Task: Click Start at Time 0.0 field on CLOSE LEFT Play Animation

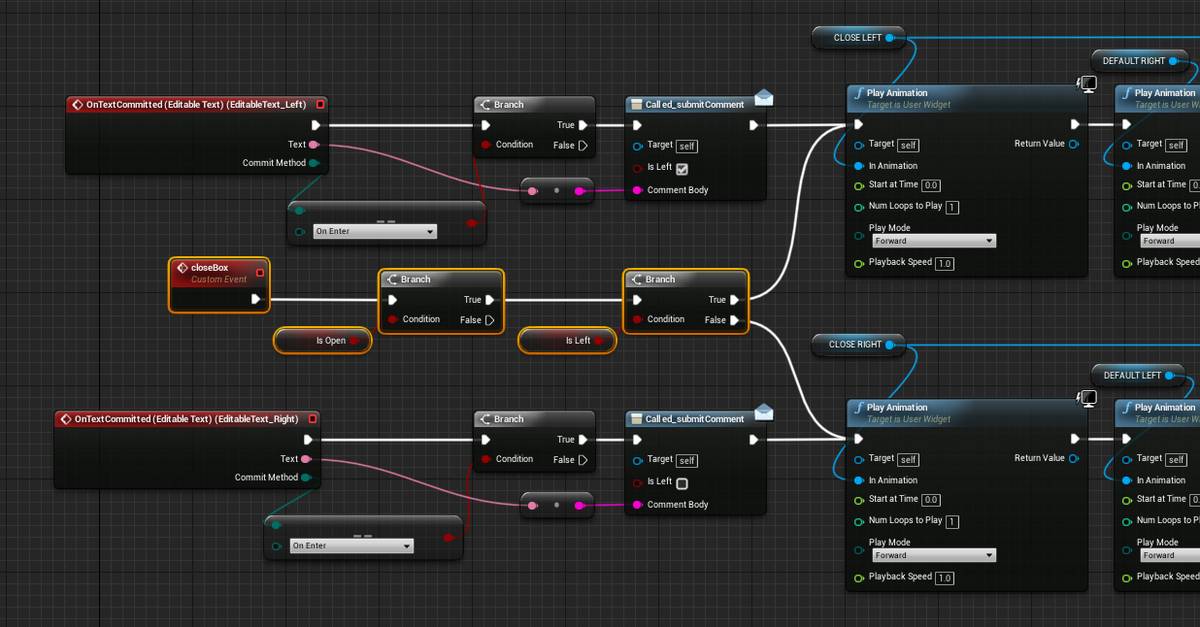Action: [931, 185]
